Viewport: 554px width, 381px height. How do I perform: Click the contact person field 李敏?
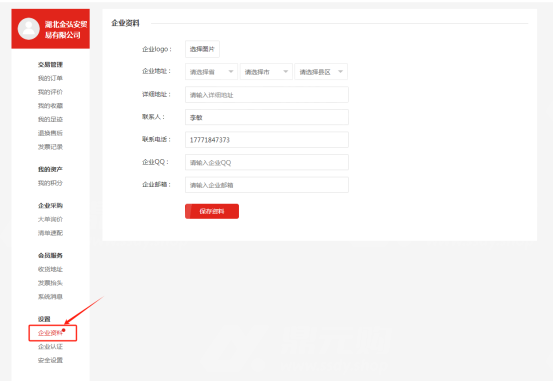coord(267,117)
